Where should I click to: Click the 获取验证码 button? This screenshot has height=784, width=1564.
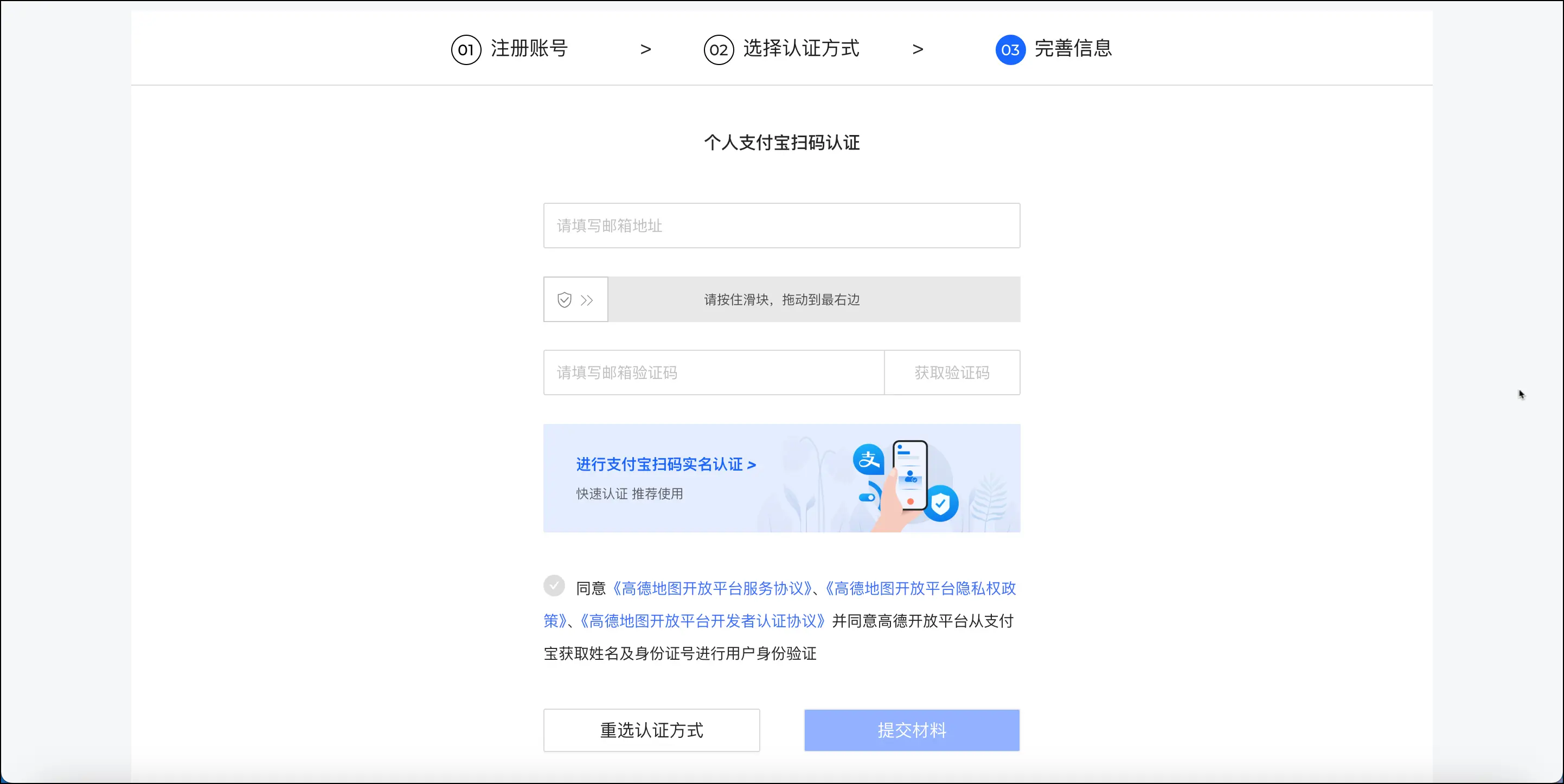(952, 372)
